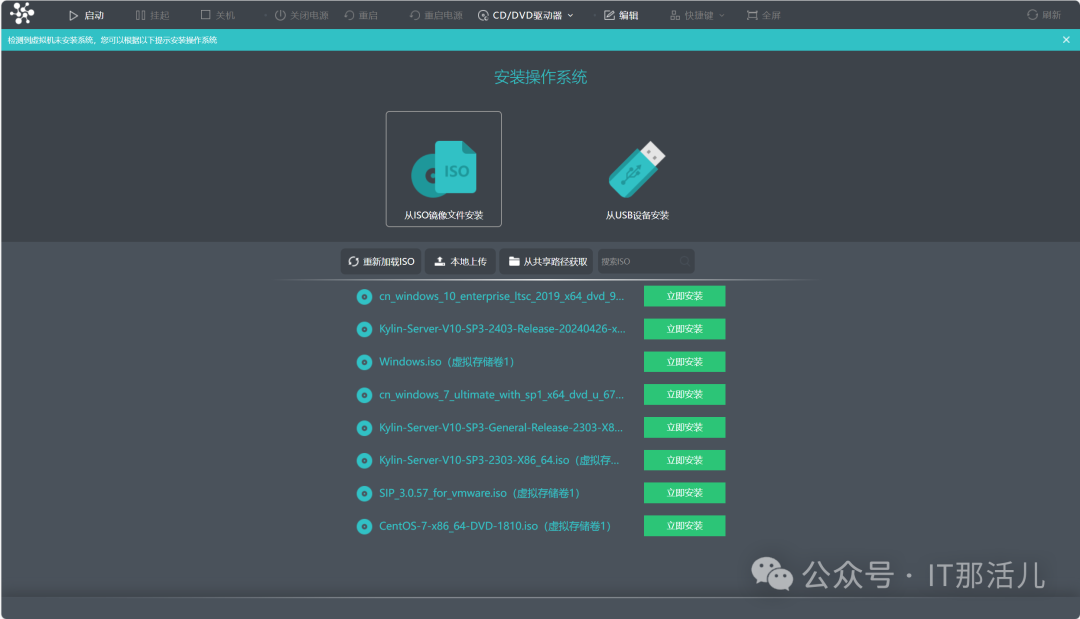Select Windows.iso（虚拟存储卷1）file name
Viewport: 1080px width, 619px height.
tap(447, 361)
